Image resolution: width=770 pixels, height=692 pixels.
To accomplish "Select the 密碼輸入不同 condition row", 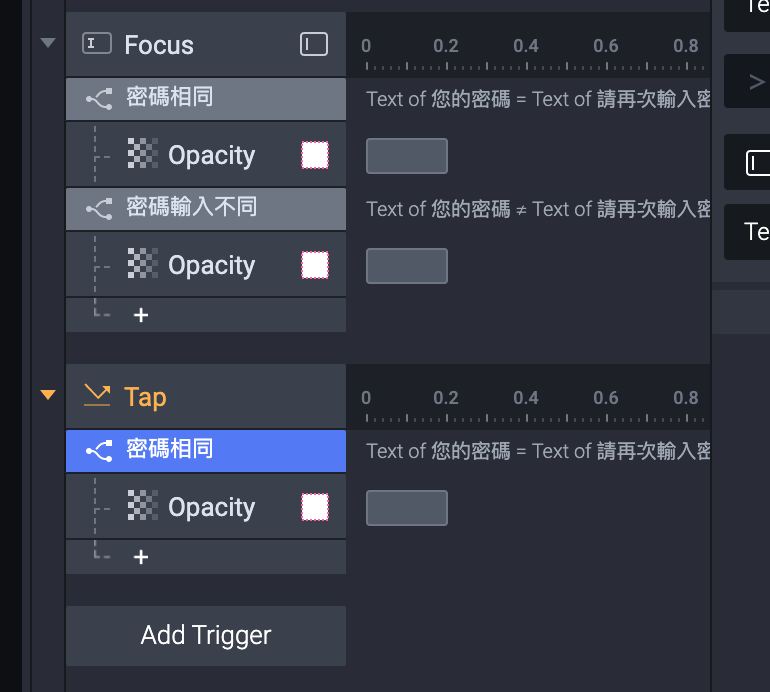I will tap(206, 209).
